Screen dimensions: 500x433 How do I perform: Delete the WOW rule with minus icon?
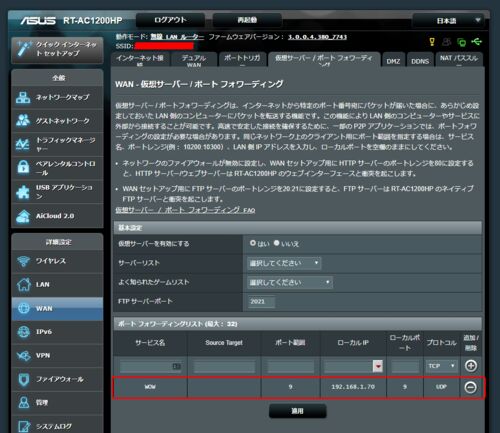click(470, 387)
